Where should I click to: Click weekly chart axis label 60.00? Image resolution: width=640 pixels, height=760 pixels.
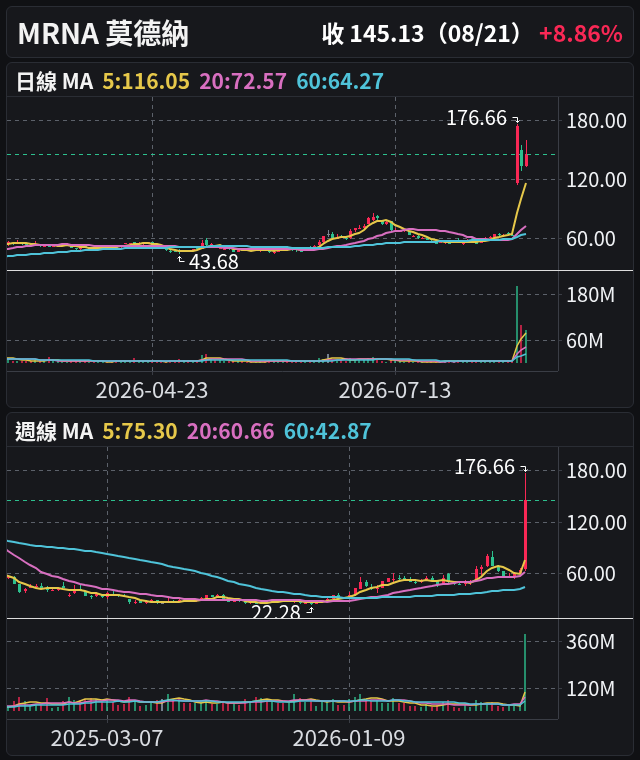pyautogui.click(x=591, y=574)
